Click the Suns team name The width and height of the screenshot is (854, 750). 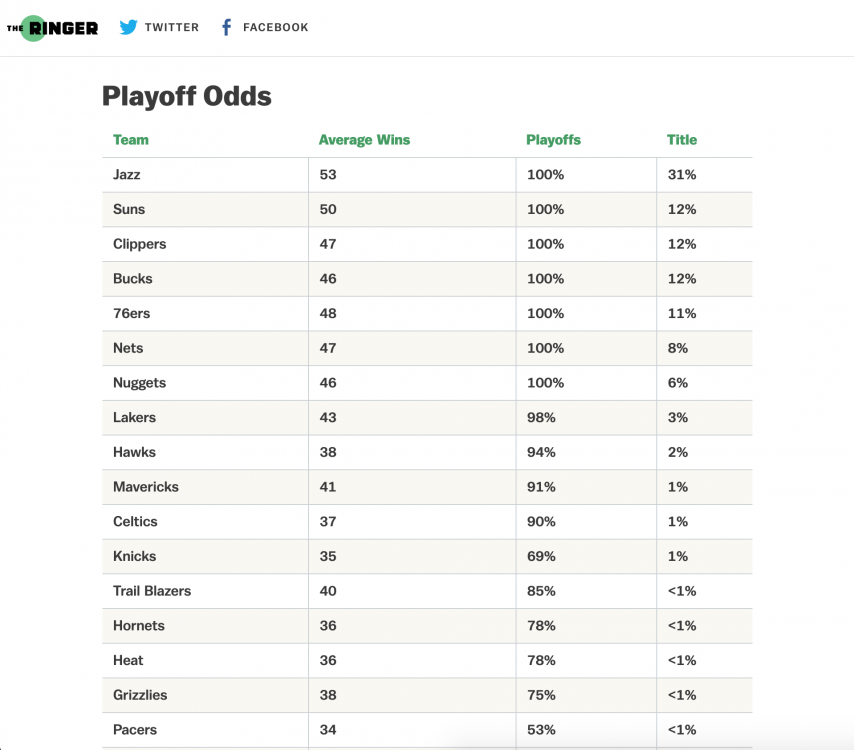tap(129, 210)
